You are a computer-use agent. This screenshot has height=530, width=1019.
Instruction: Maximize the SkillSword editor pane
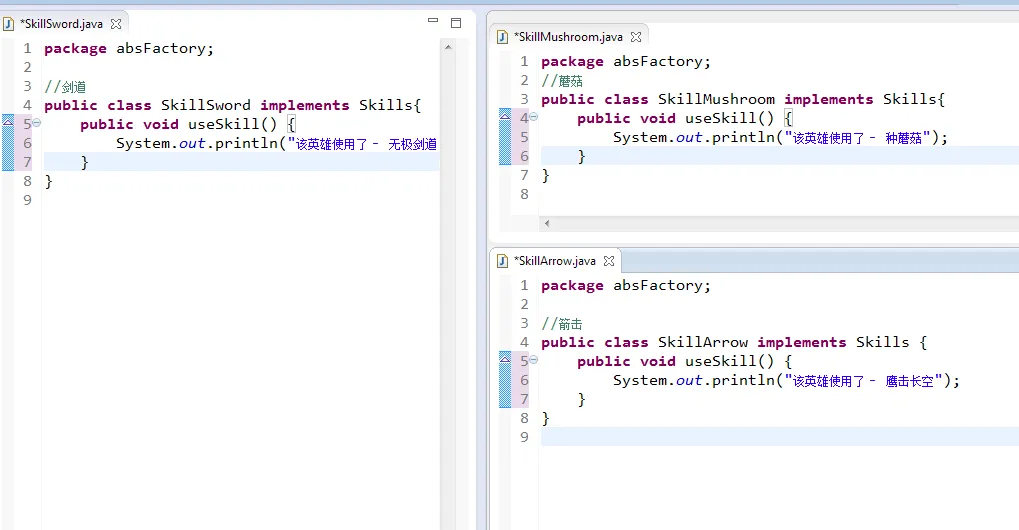(x=456, y=22)
